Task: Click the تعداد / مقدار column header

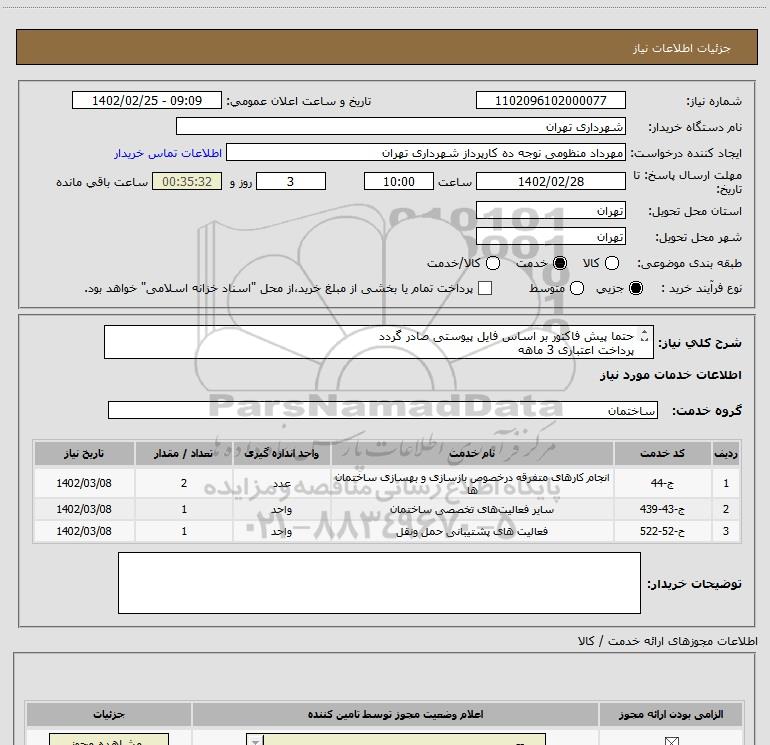Action: point(184,453)
